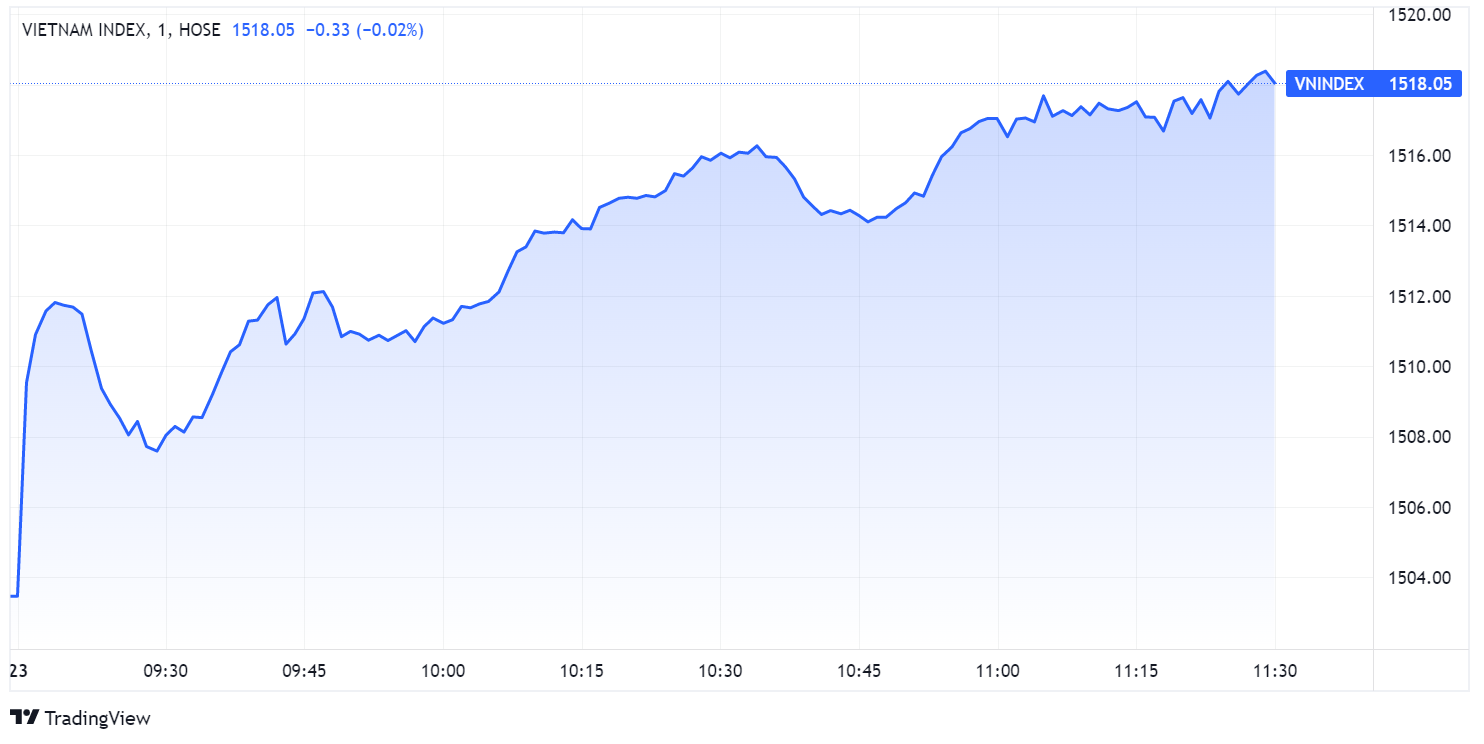Click the 10:15 time axis label
Image resolution: width=1484 pixels, height=744 pixels.
click(x=582, y=671)
